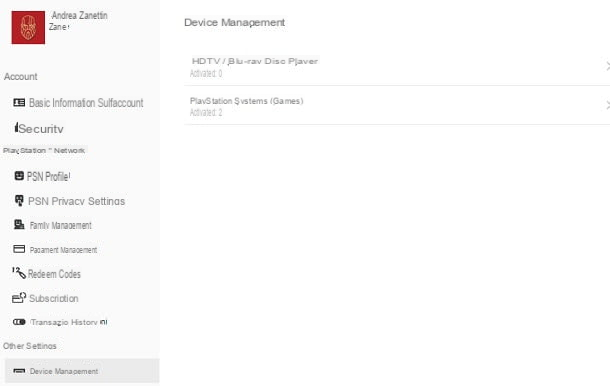Click the Transaction History icon
The height and width of the screenshot is (386, 610).
[19, 322]
